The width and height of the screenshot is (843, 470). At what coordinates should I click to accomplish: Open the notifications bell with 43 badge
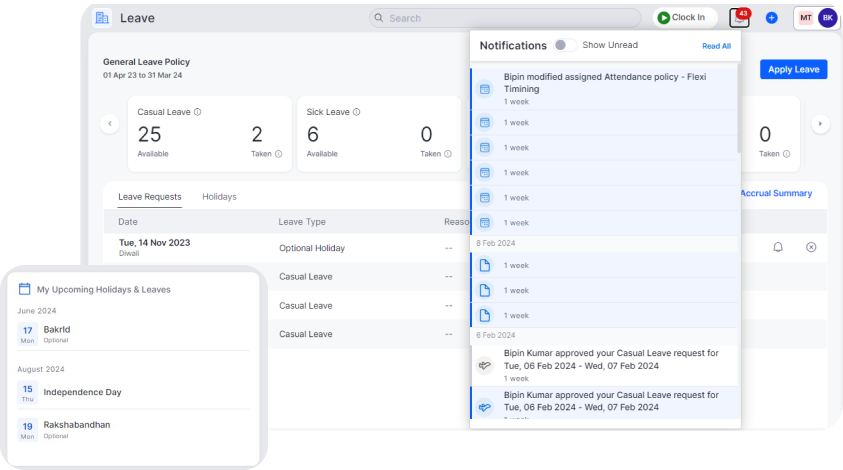(740, 18)
